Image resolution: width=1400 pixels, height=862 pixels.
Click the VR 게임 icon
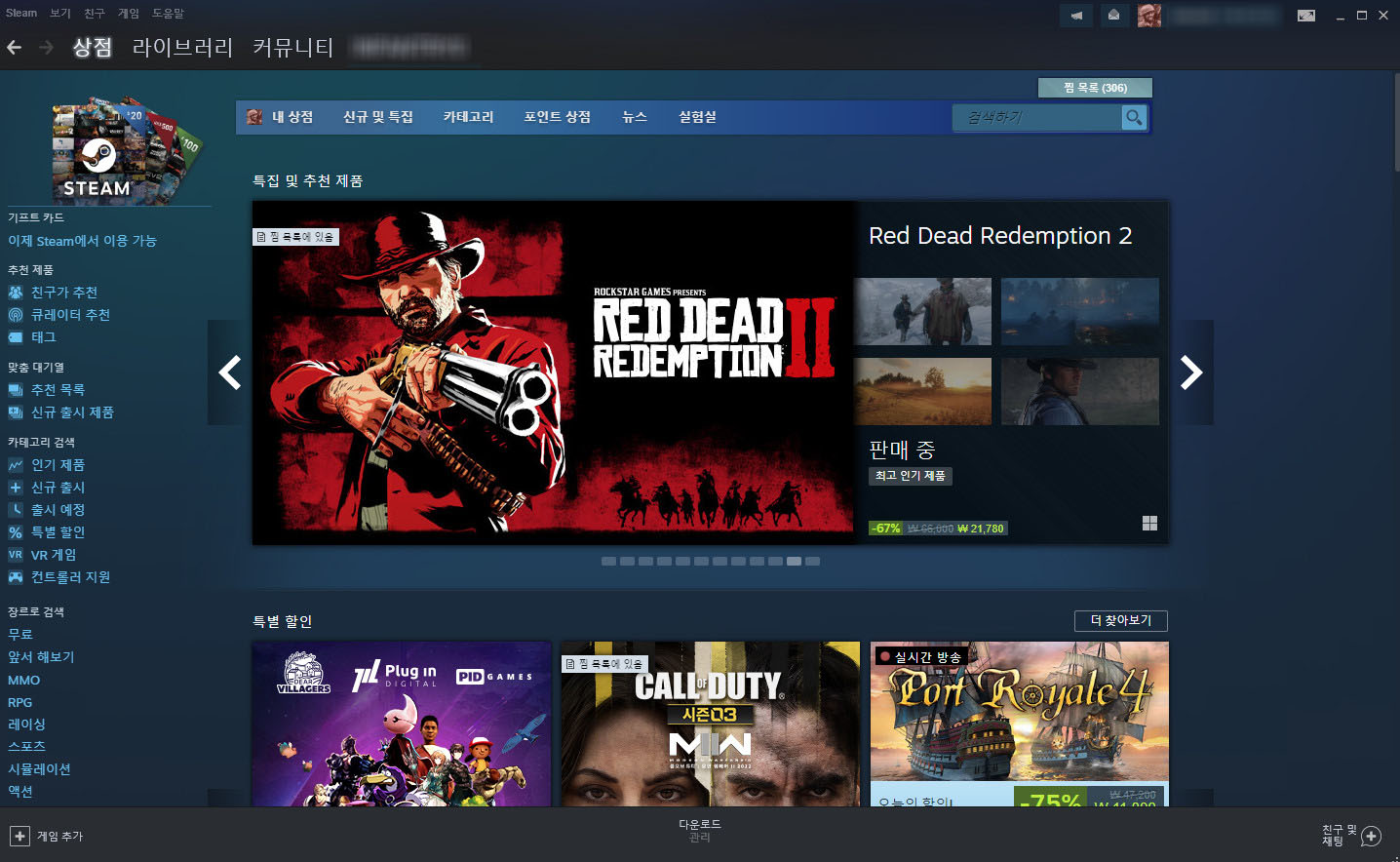point(16,555)
